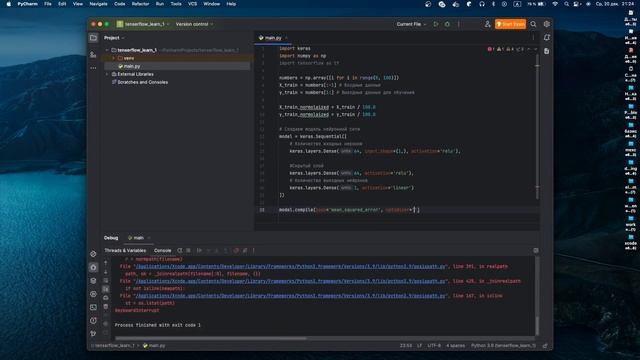Switch to Threads & Variables tab
The width and height of the screenshot is (640, 360).
point(125,251)
